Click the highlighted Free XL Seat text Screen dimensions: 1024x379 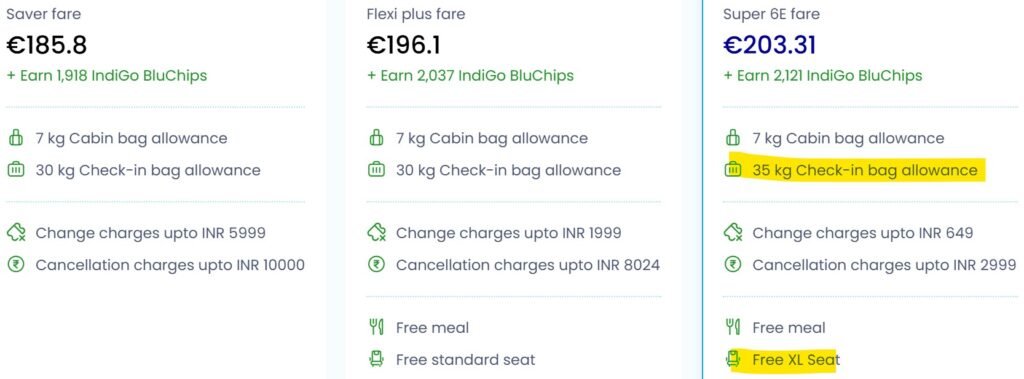(x=796, y=359)
